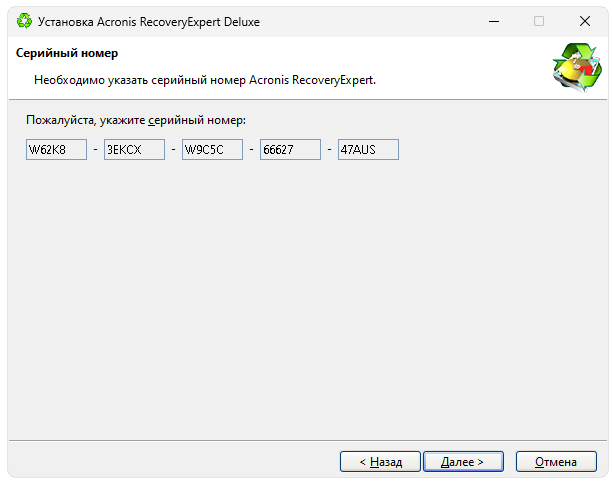Click the label 'Пожалуйста, укажите серийный номер:'
This screenshot has width=612, height=482.
click(x=136, y=120)
